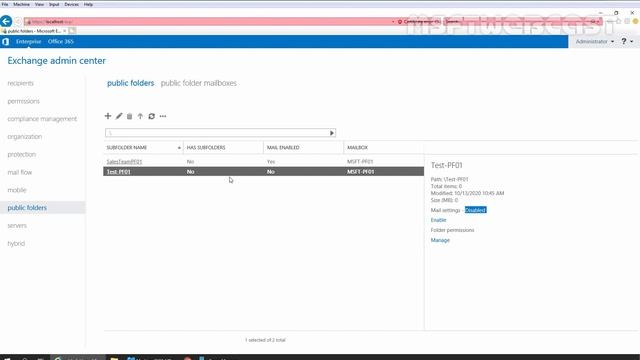The height and width of the screenshot is (360, 640).
Task: Open the Administrator account dropdown
Action: (595, 42)
